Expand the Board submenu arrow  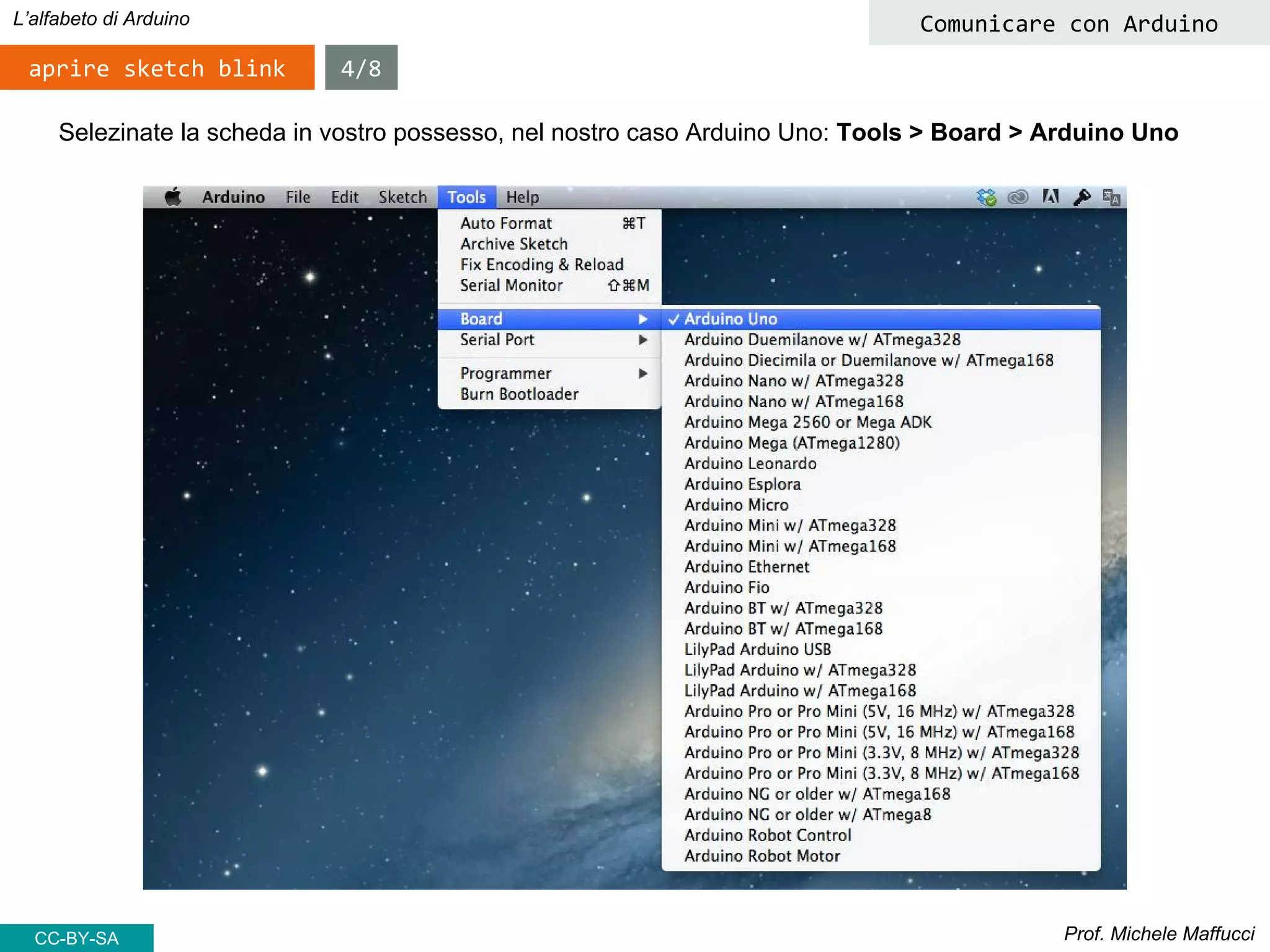coord(642,319)
